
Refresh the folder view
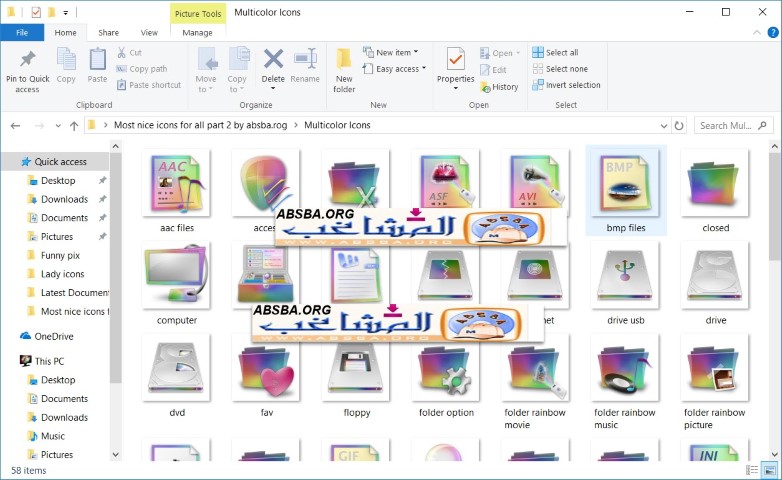[x=679, y=126]
